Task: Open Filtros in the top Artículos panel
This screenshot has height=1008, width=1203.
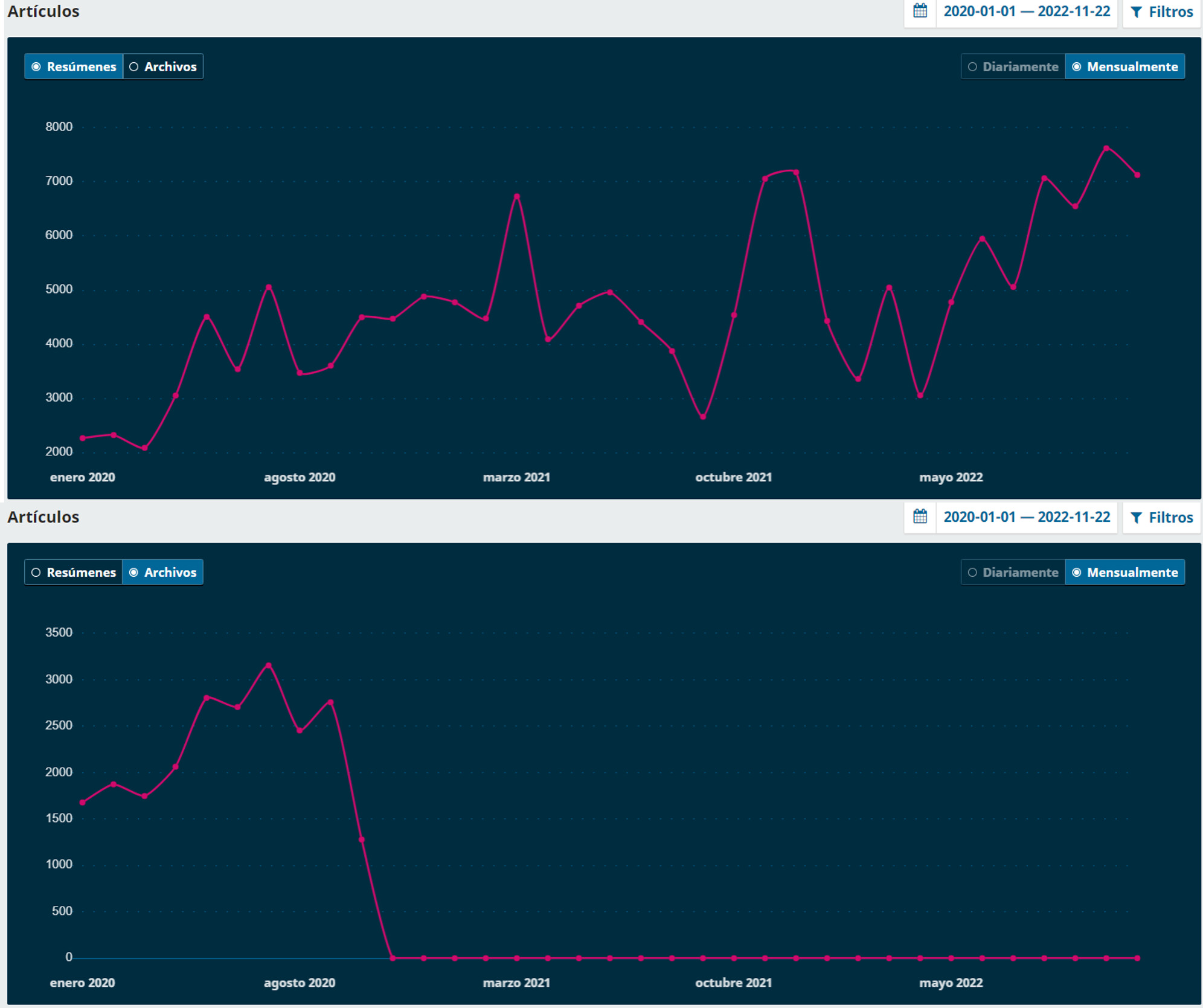Action: click(x=1162, y=11)
